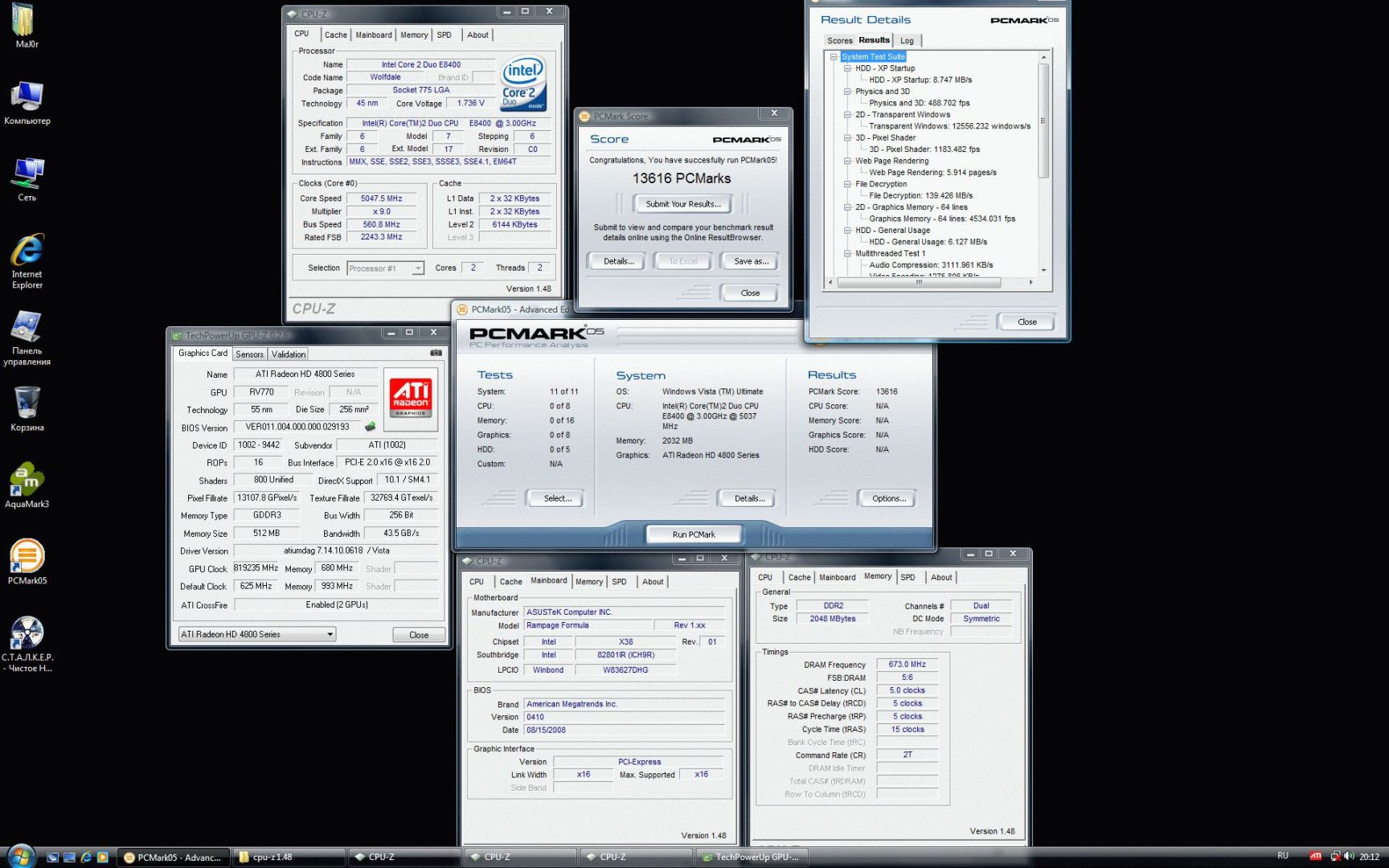The width and height of the screenshot is (1389, 868).
Task: Collapse 2D - Transparent Windows node
Action: click(847, 115)
